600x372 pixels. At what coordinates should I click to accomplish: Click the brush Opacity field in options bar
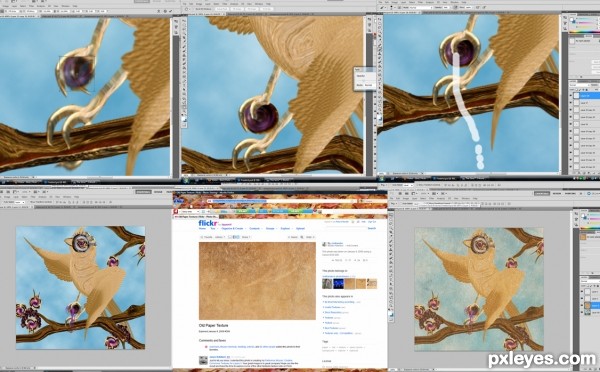446,7
